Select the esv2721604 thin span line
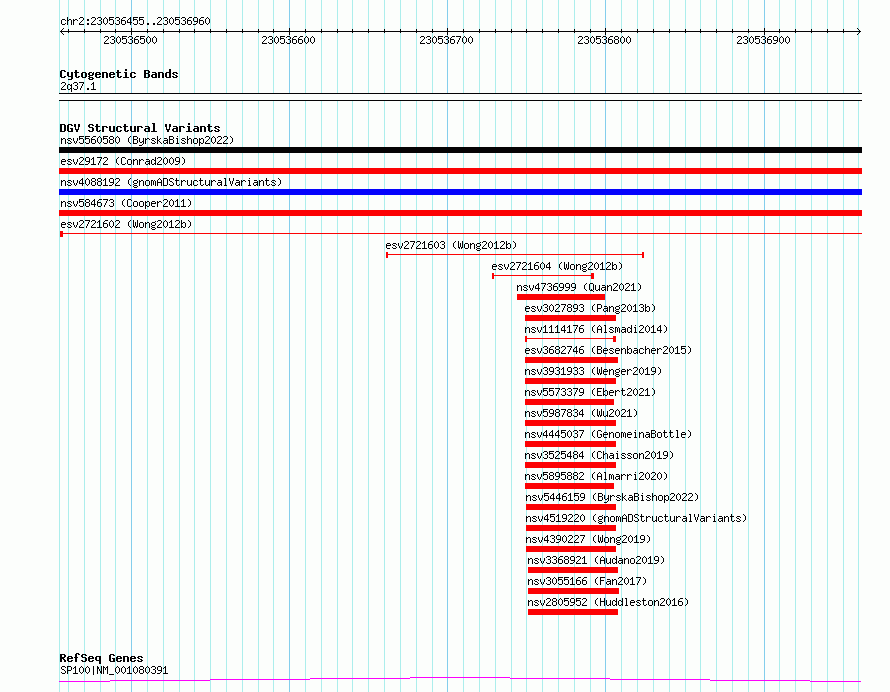This screenshot has height=692, width=890. click(x=543, y=276)
